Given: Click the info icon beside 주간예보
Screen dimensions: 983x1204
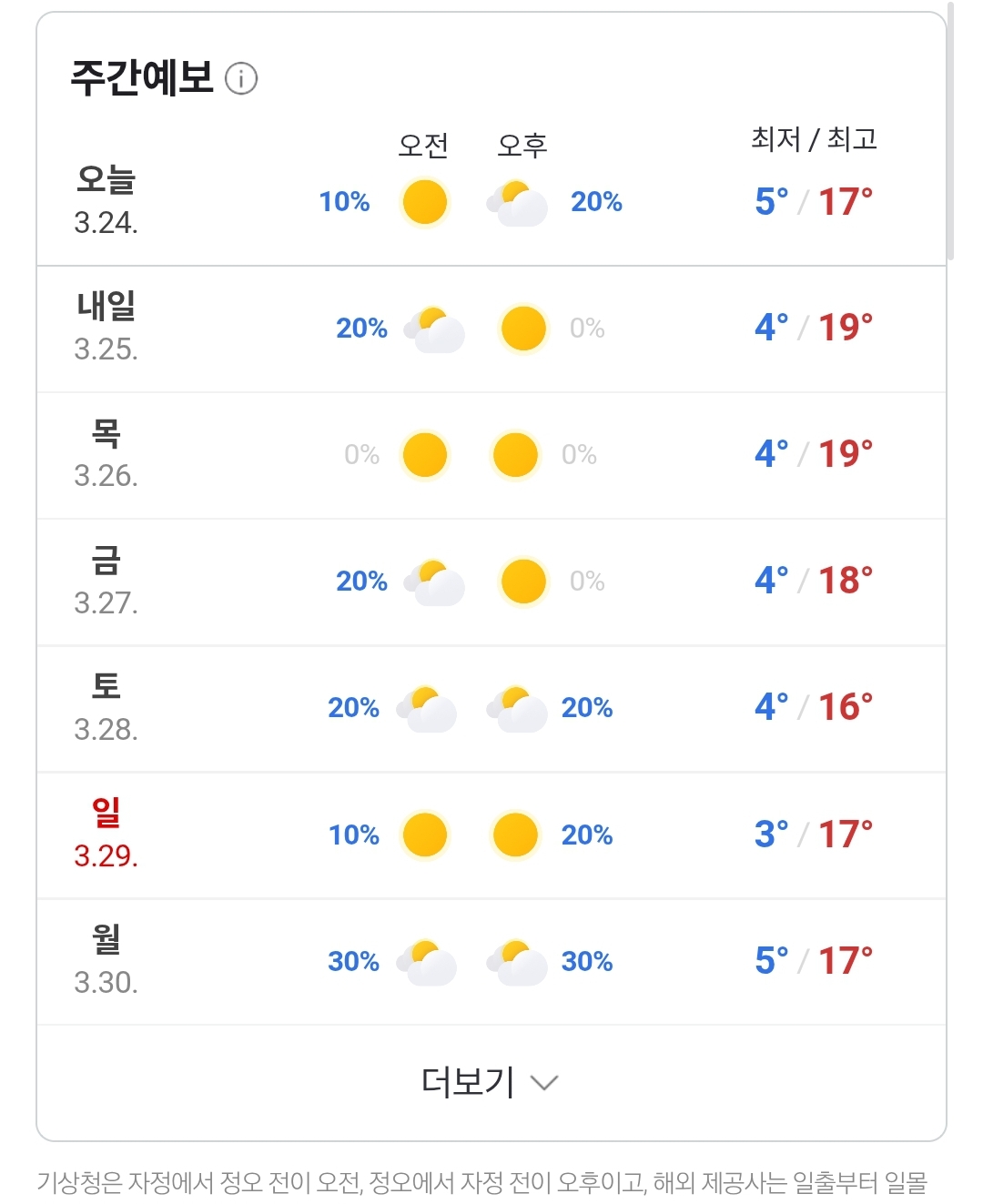Looking at the screenshot, I should (x=241, y=78).
